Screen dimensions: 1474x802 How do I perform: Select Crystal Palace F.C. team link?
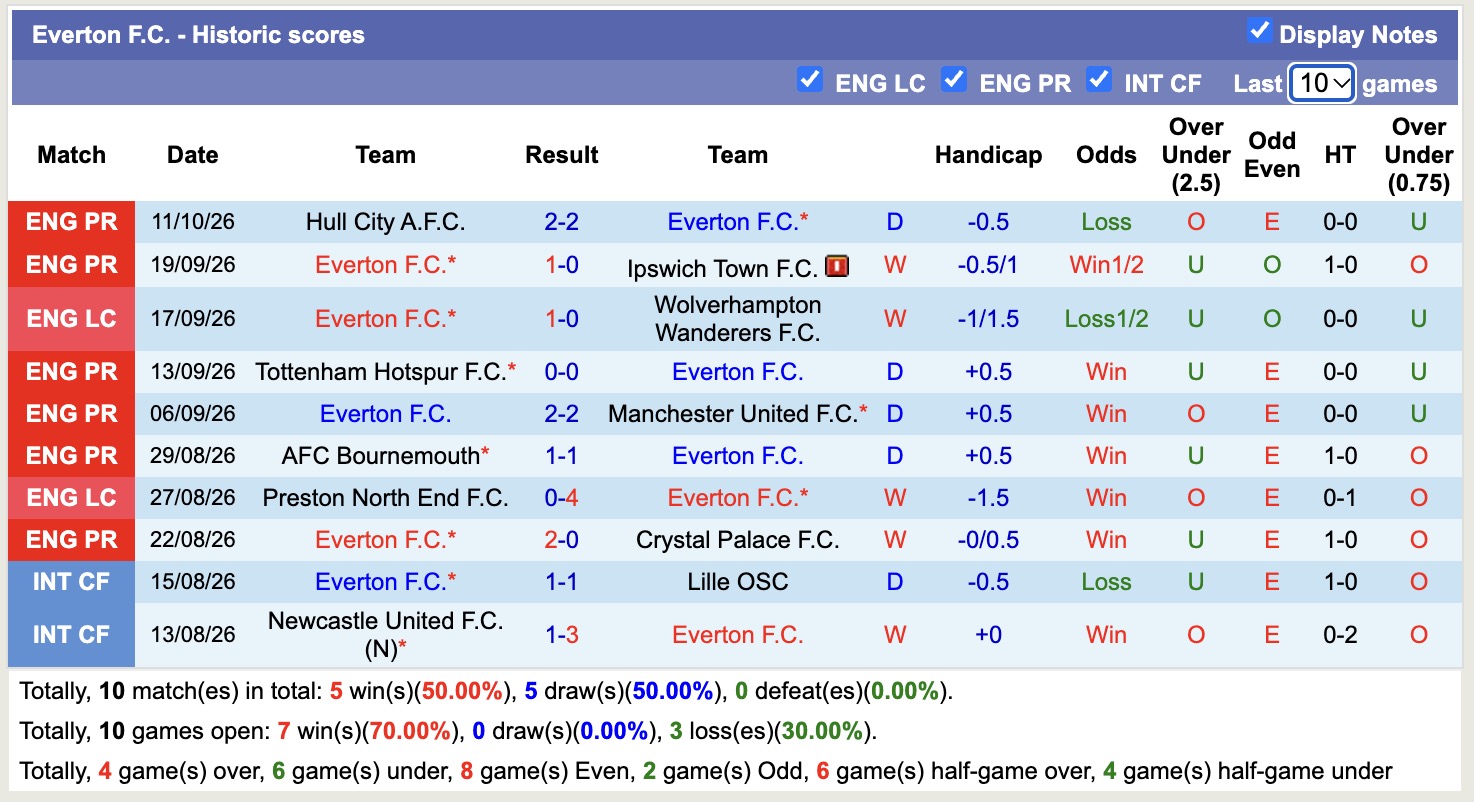click(738, 540)
